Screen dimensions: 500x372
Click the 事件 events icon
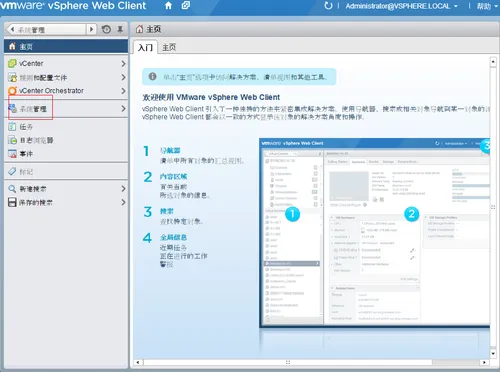click(x=12, y=154)
